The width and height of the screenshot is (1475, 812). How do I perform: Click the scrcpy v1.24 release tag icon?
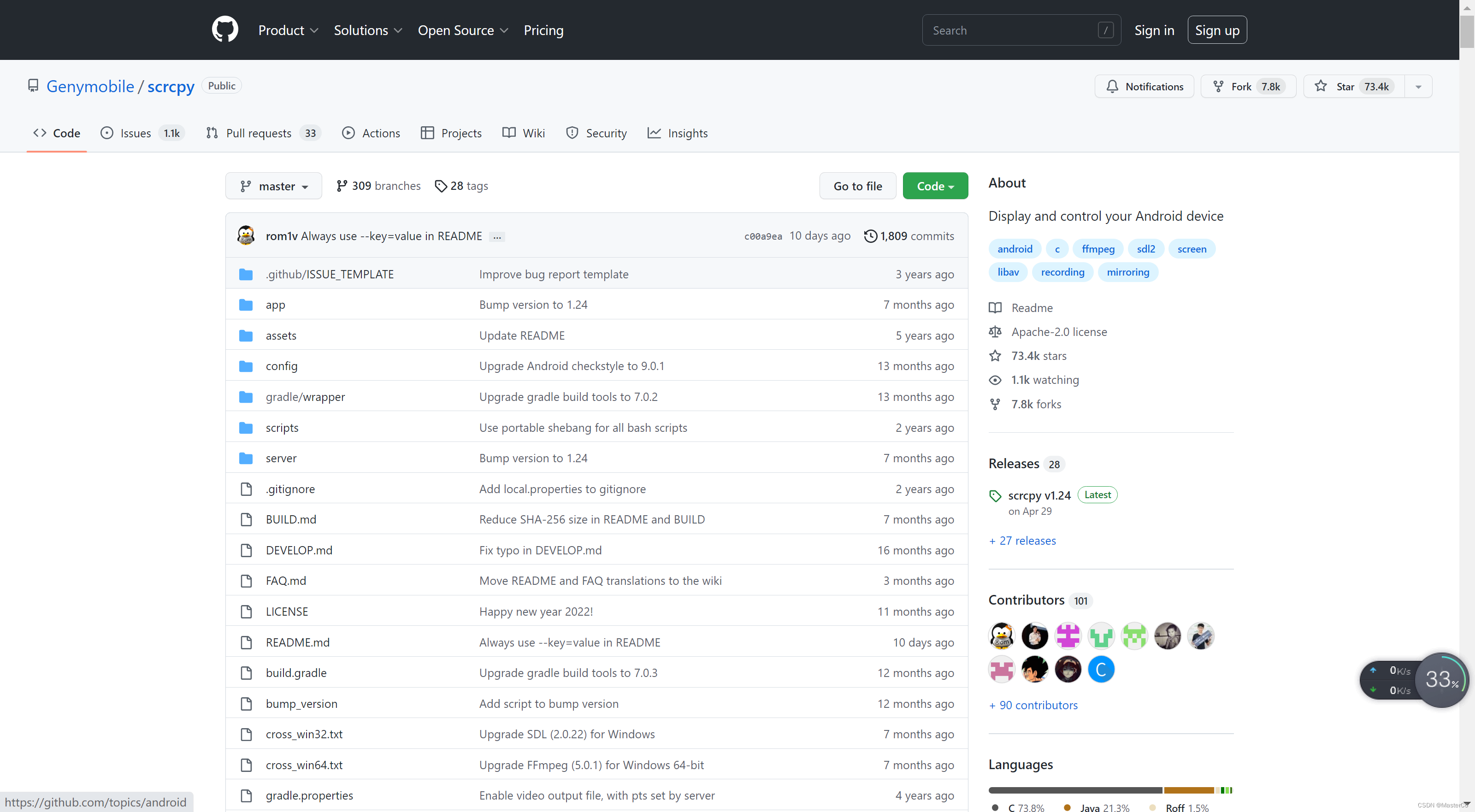(995, 496)
